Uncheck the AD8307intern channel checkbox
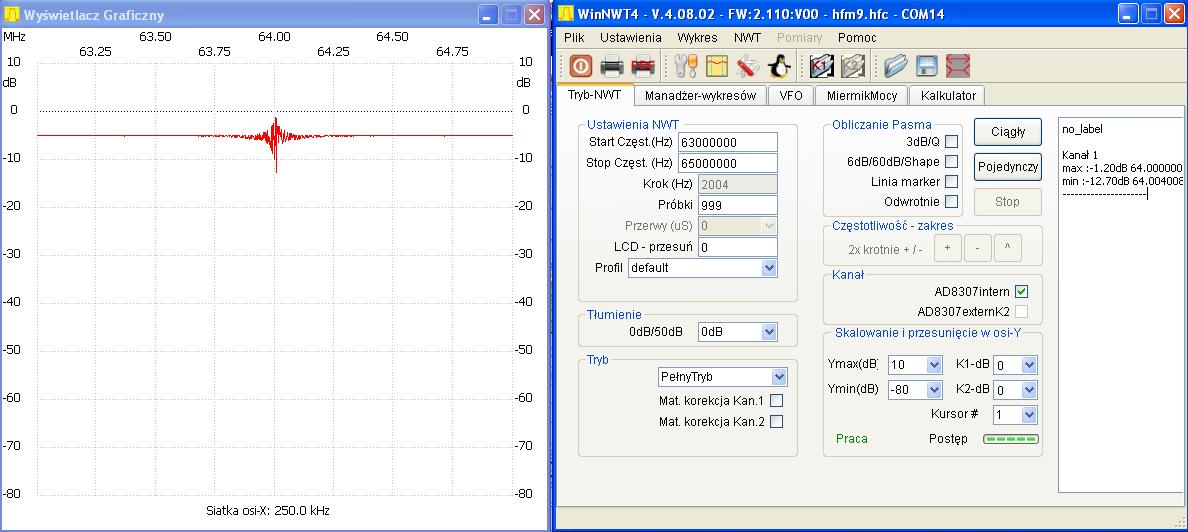Image resolution: width=1188 pixels, height=532 pixels. (x=1021, y=292)
